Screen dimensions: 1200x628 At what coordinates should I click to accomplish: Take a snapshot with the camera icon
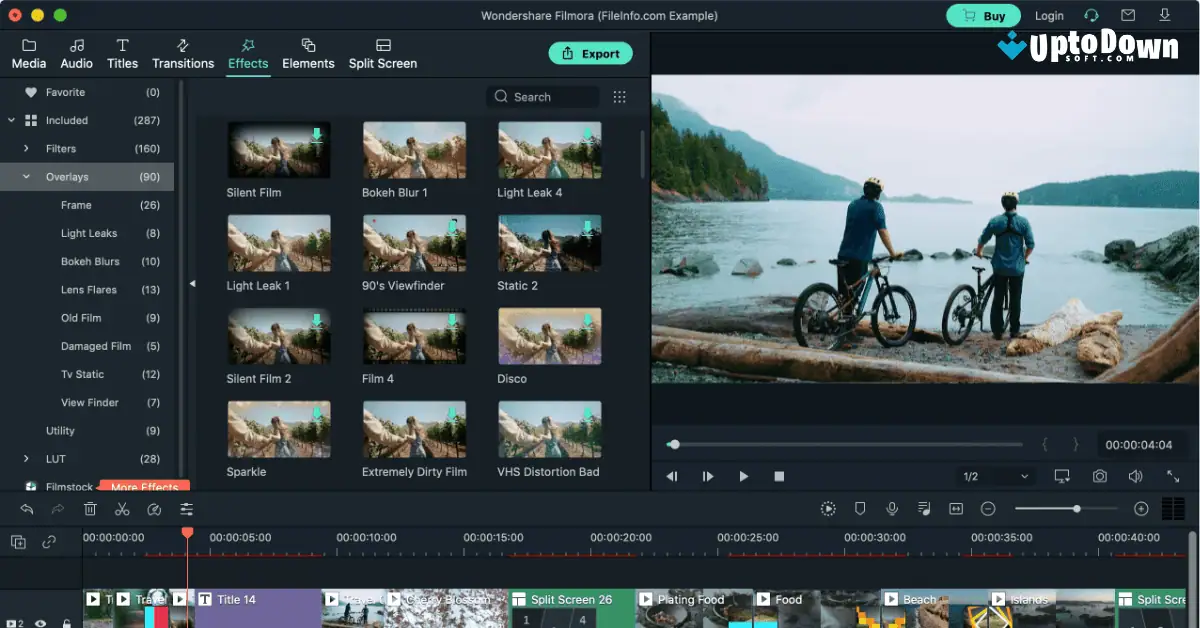(x=1098, y=476)
